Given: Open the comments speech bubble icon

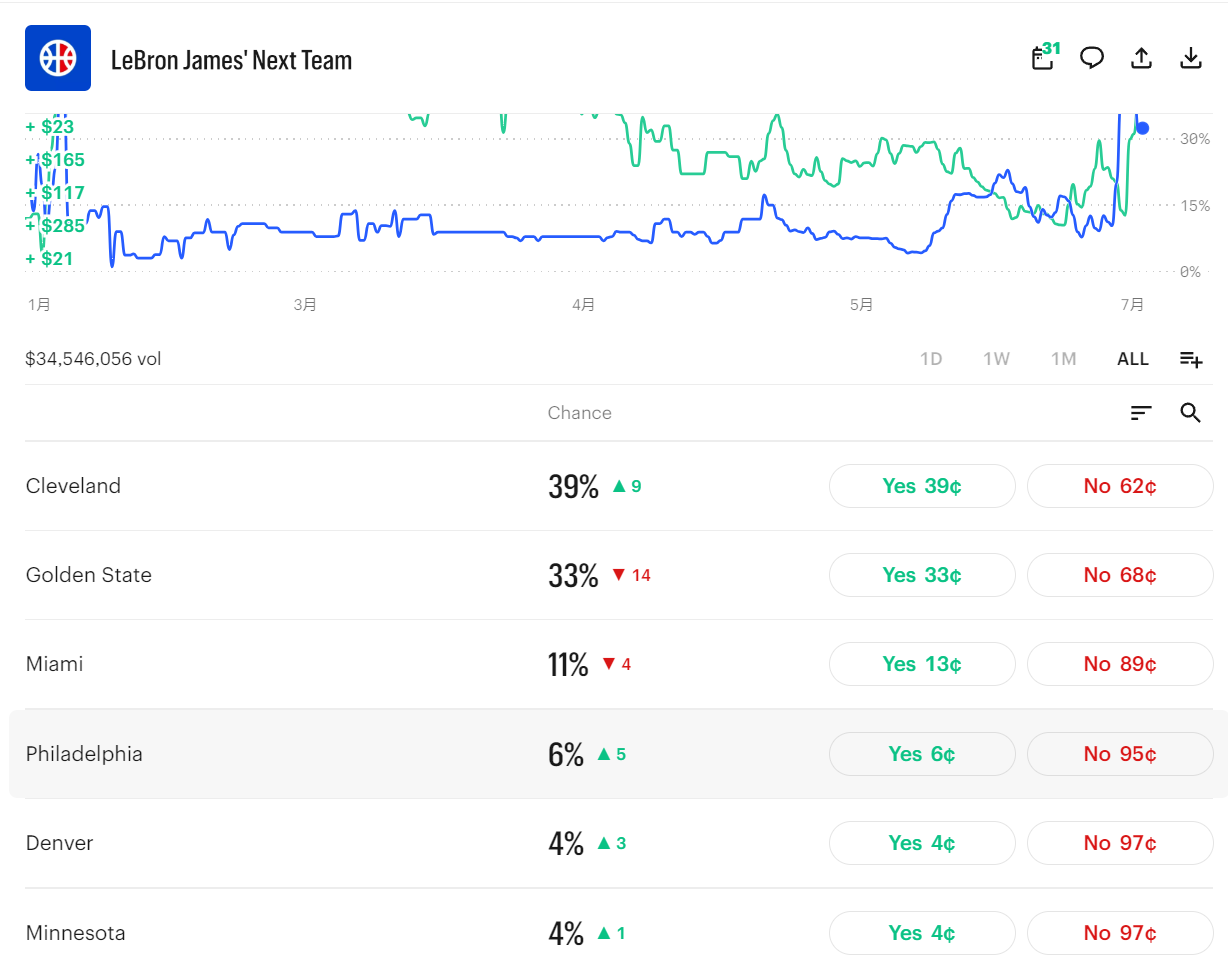Looking at the screenshot, I should pos(1092,58).
